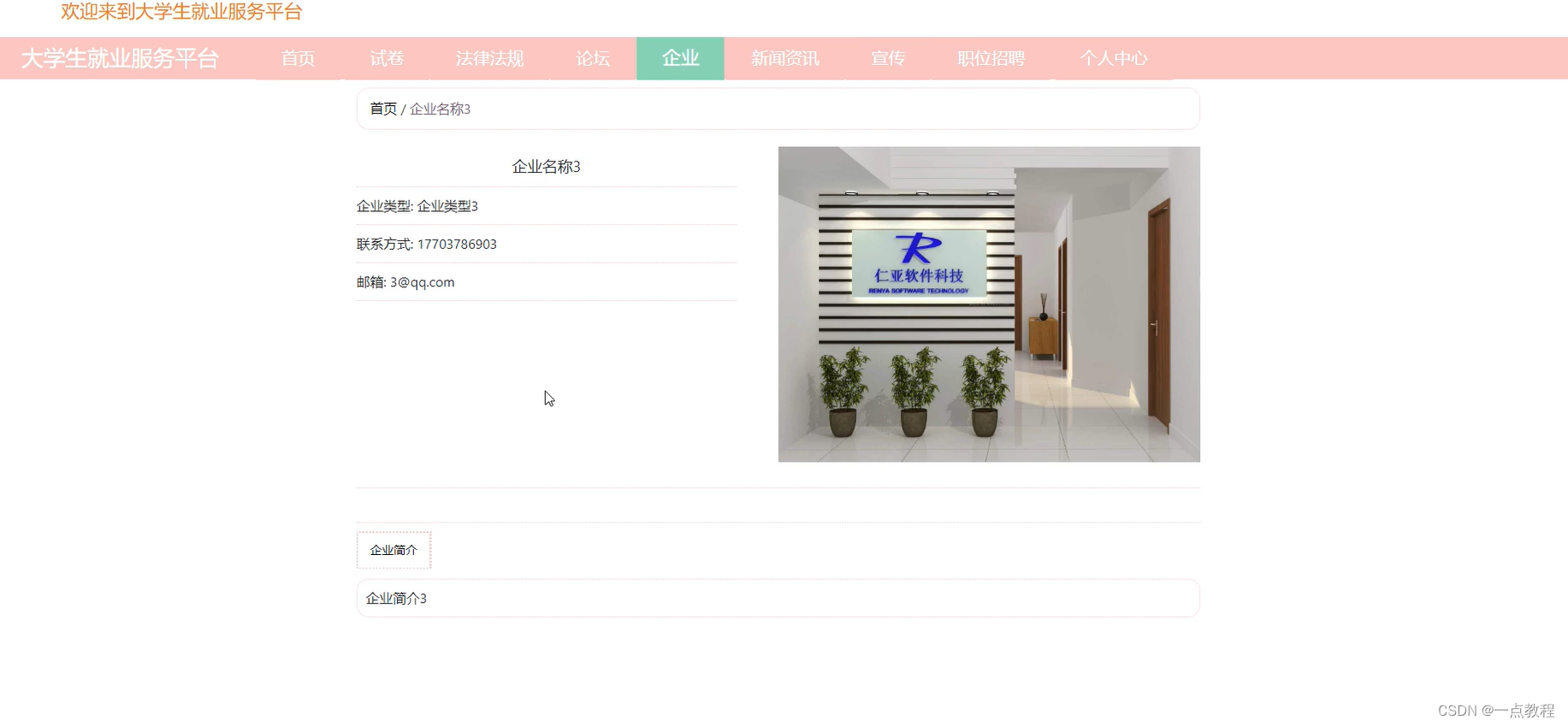Click the company office photo thumbnail
Screen dimensions: 1568x726
click(x=989, y=304)
